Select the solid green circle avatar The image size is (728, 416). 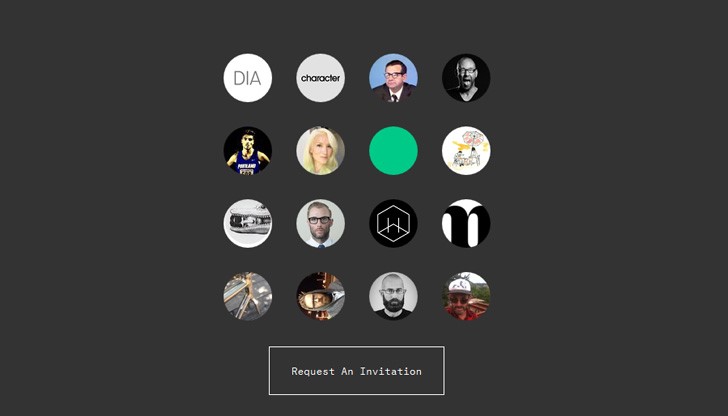(x=393, y=151)
